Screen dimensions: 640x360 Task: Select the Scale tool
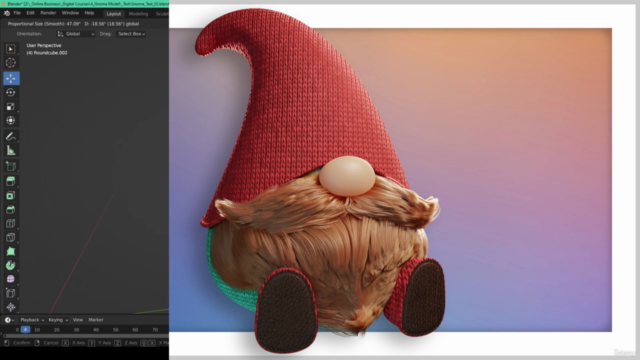coord(11,107)
